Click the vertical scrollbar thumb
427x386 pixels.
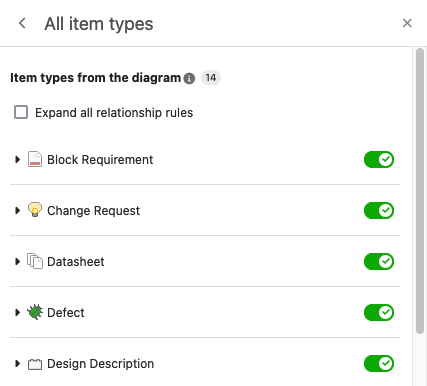[420, 191]
